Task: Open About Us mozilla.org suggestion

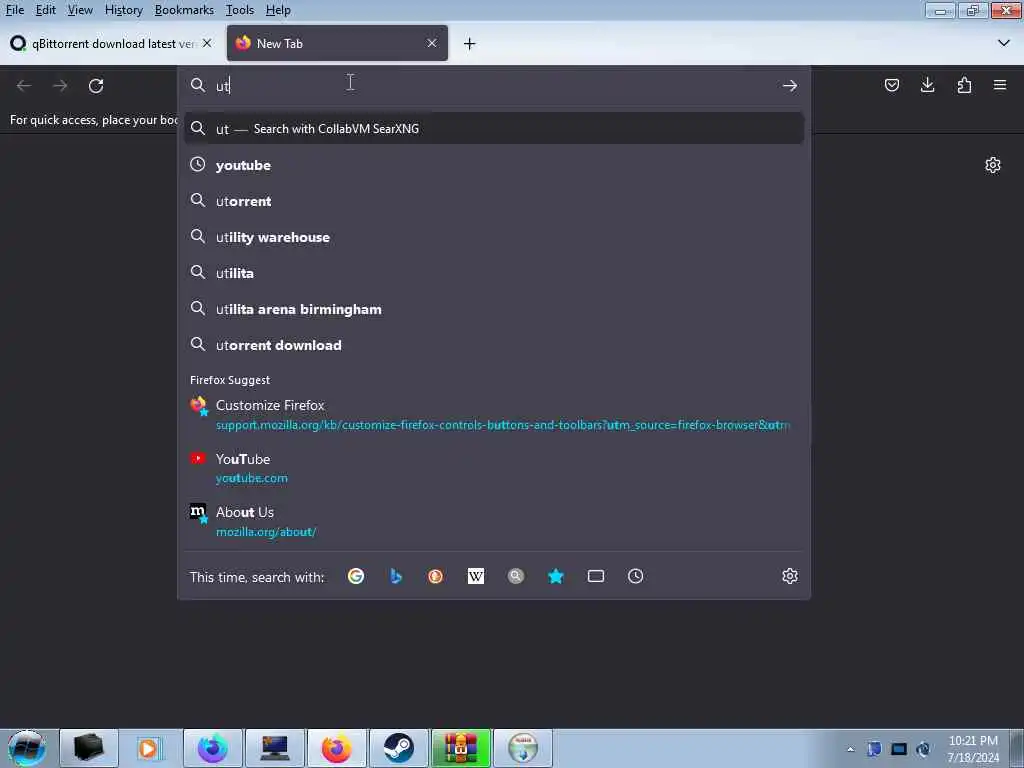Action: pyautogui.click(x=494, y=522)
